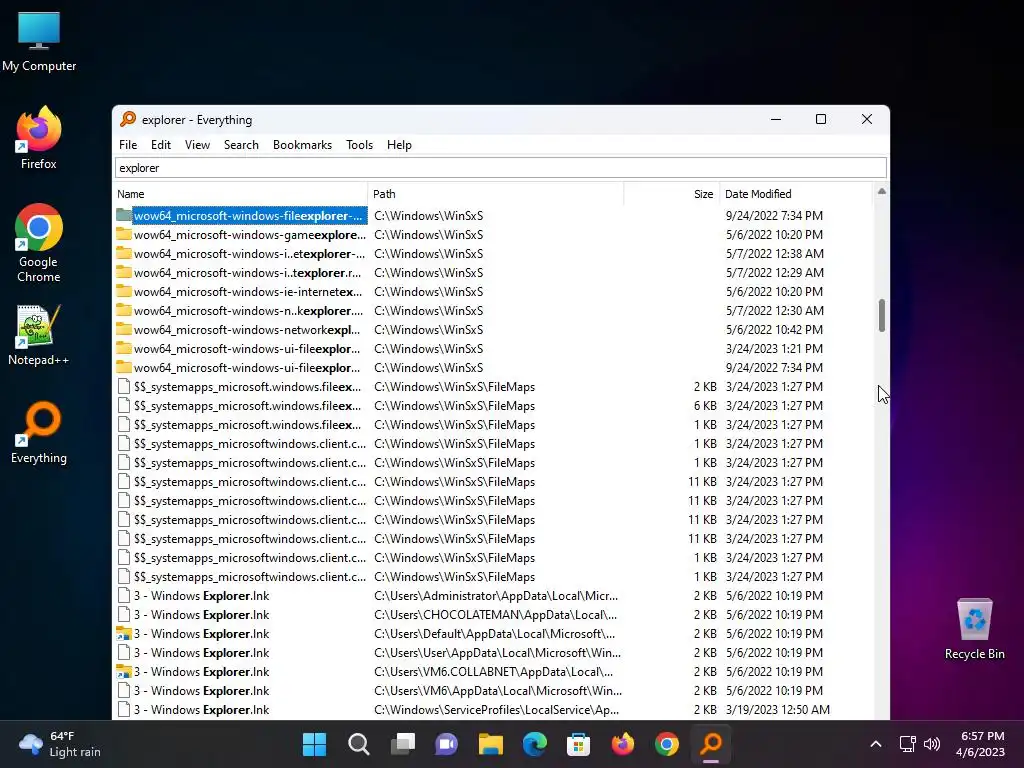Screen dimensions: 1024x768
Task: Open Google Chrome desktop shortcut
Action: click(x=39, y=243)
